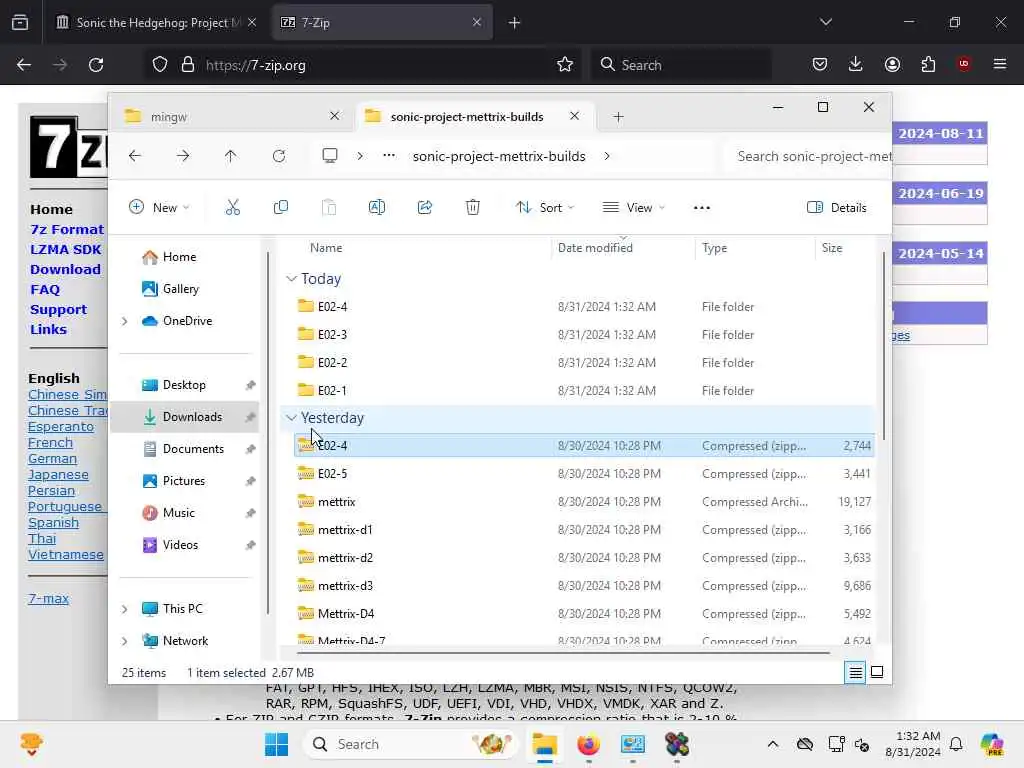Go forward in File Explorer navigation
The height and width of the screenshot is (768, 1024).
click(183, 156)
